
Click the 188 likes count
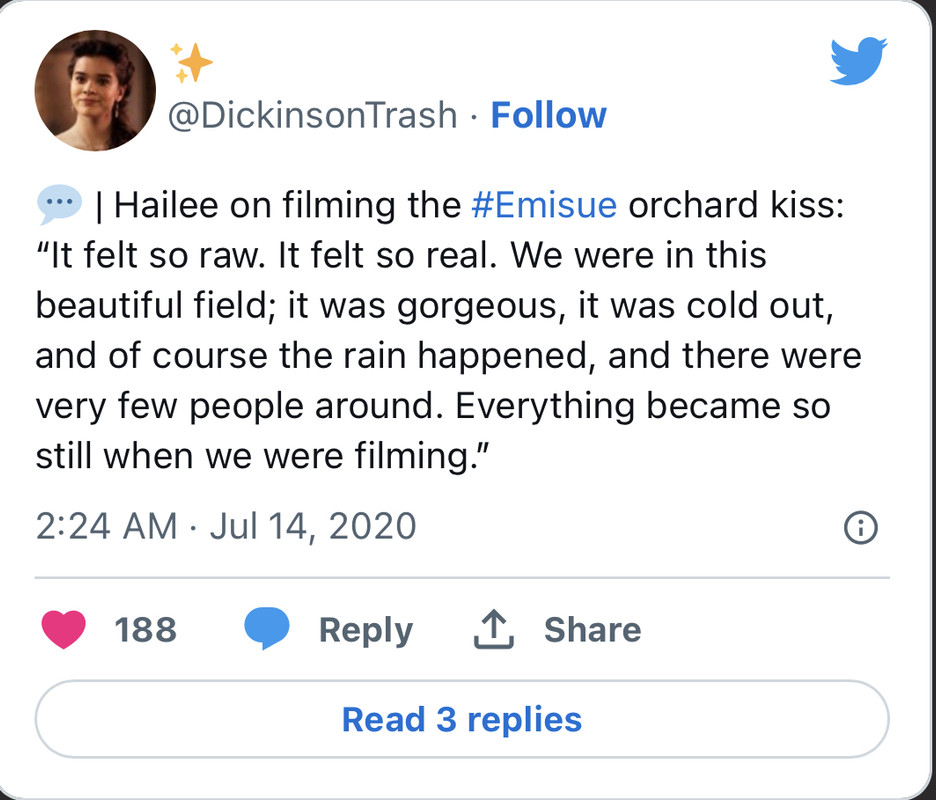point(145,630)
